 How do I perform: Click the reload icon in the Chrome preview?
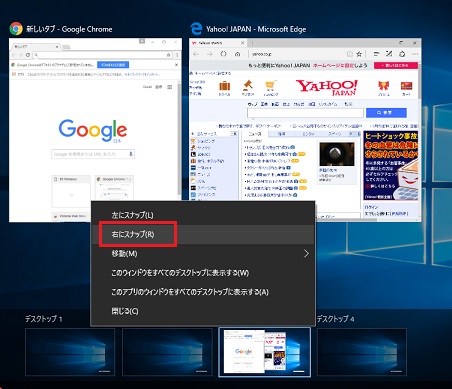pos(28,55)
